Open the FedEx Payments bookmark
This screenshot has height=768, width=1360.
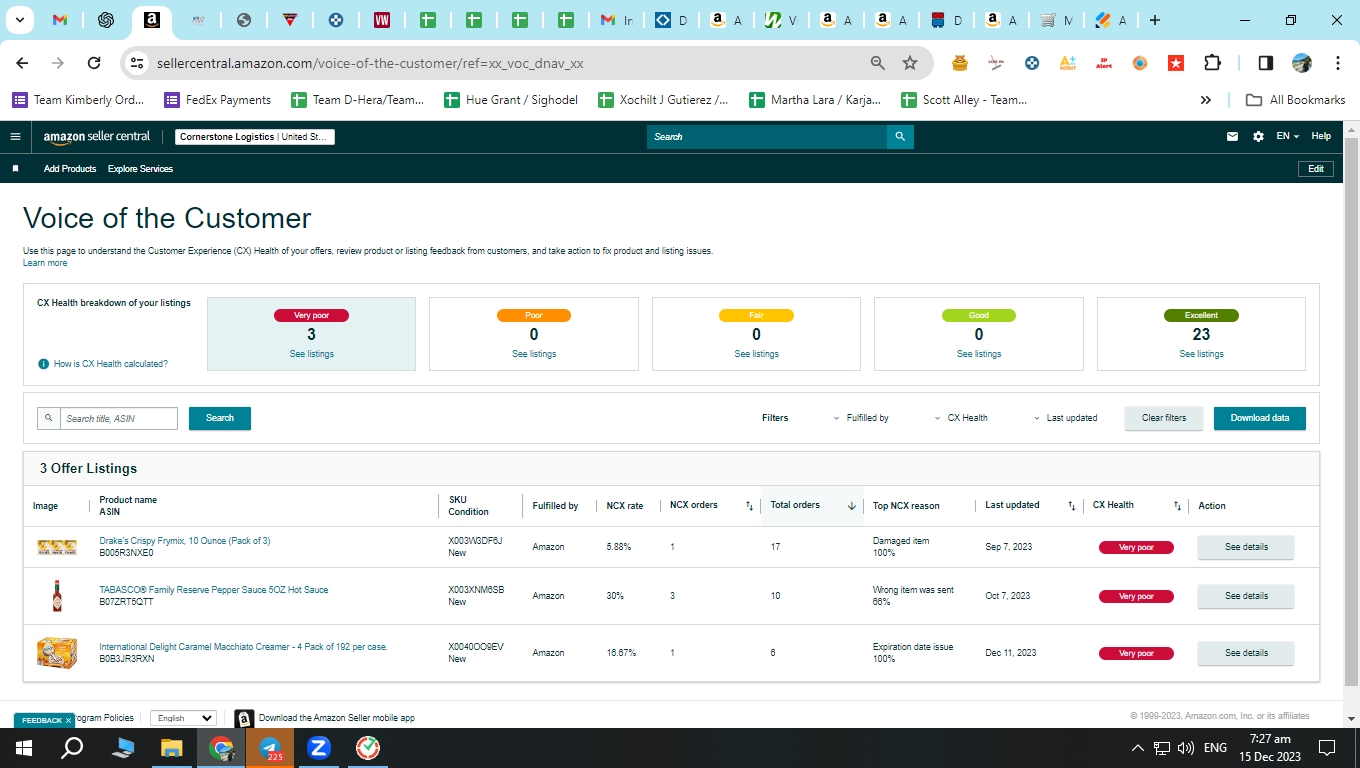click(217, 100)
